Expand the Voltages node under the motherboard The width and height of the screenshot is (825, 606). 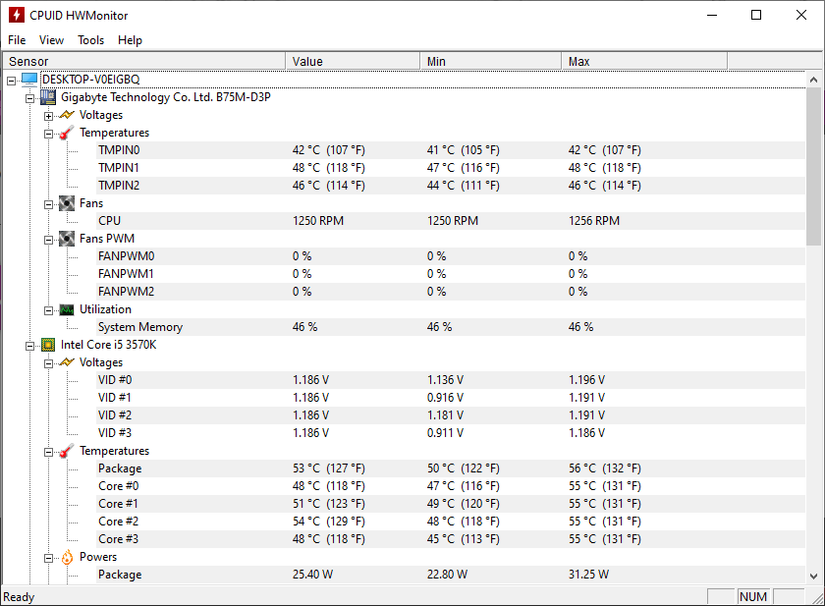pyautogui.click(x=48, y=115)
